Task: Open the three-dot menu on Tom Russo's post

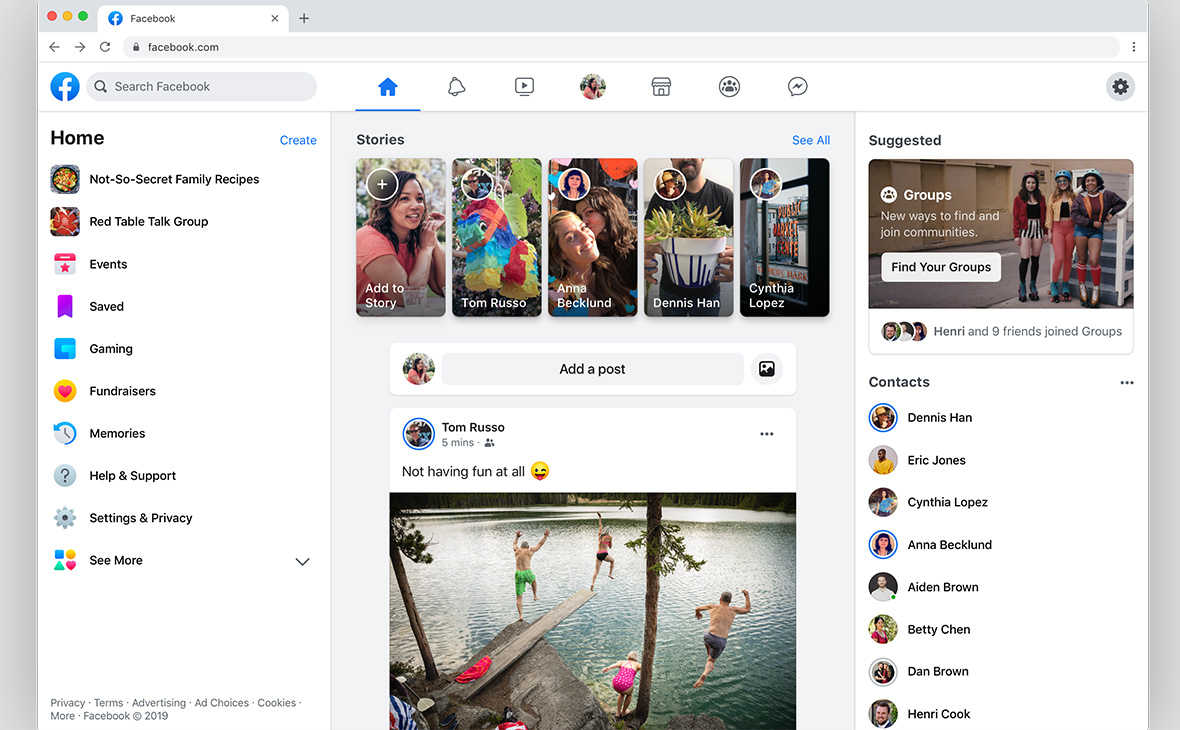Action: pyautogui.click(x=767, y=434)
